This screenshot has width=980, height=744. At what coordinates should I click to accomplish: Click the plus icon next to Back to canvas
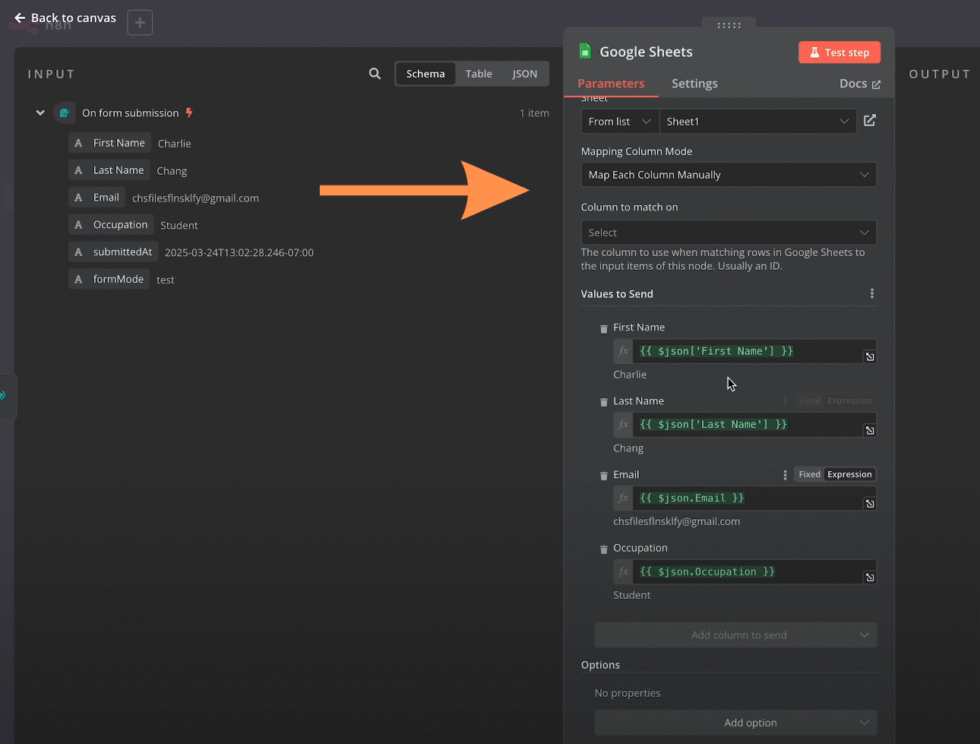click(140, 22)
